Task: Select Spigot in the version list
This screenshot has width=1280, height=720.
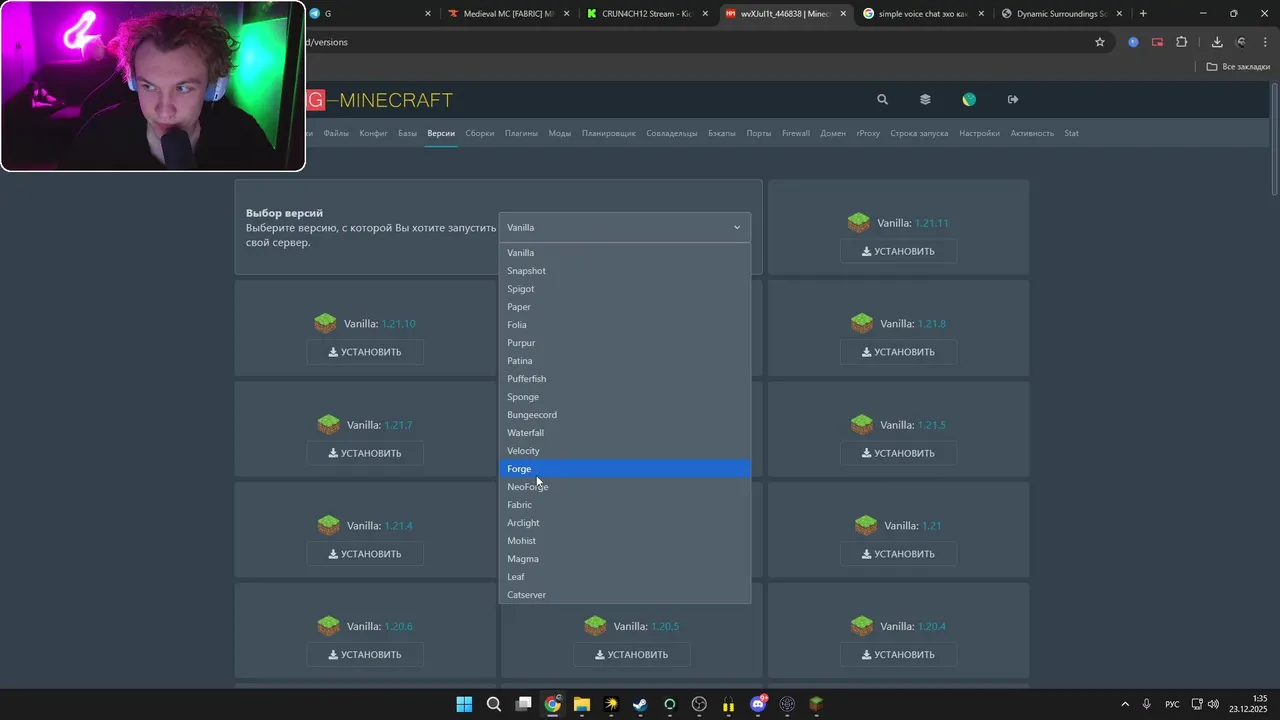Action: click(624, 289)
